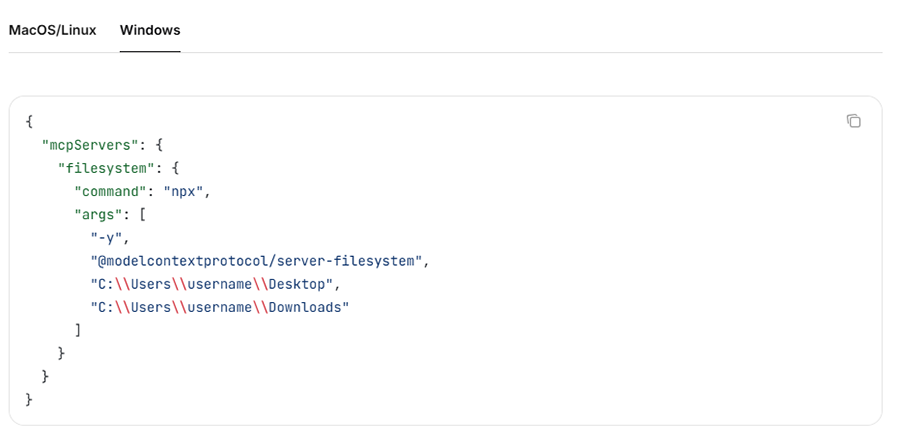Viewport: 900px width, 447px height.
Task: Click the opening brace on the first line
Action: pyautogui.click(x=30, y=121)
